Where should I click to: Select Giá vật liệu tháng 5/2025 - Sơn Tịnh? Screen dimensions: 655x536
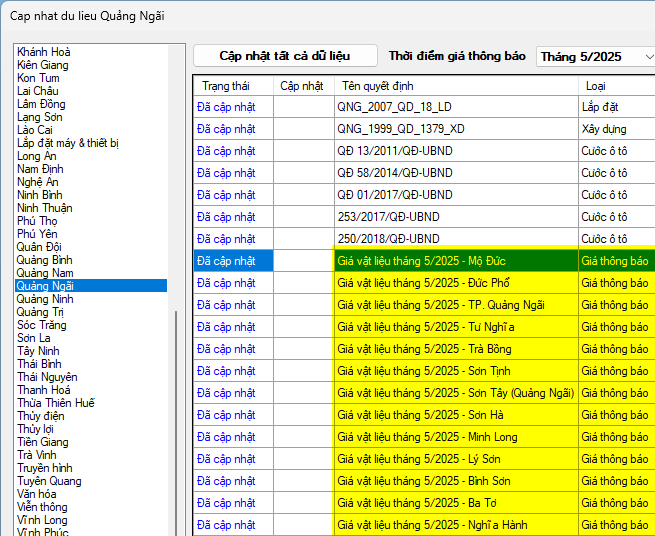[x=424, y=371]
